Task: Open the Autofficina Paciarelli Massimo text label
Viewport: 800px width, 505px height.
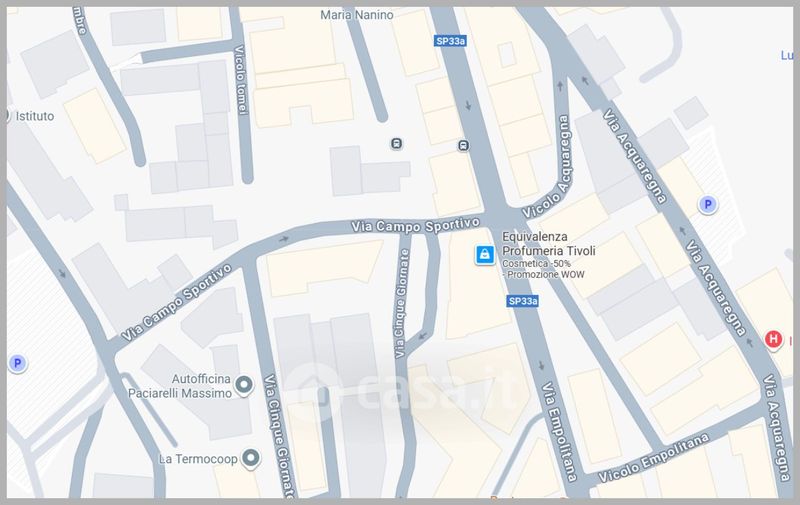Action: (179, 386)
